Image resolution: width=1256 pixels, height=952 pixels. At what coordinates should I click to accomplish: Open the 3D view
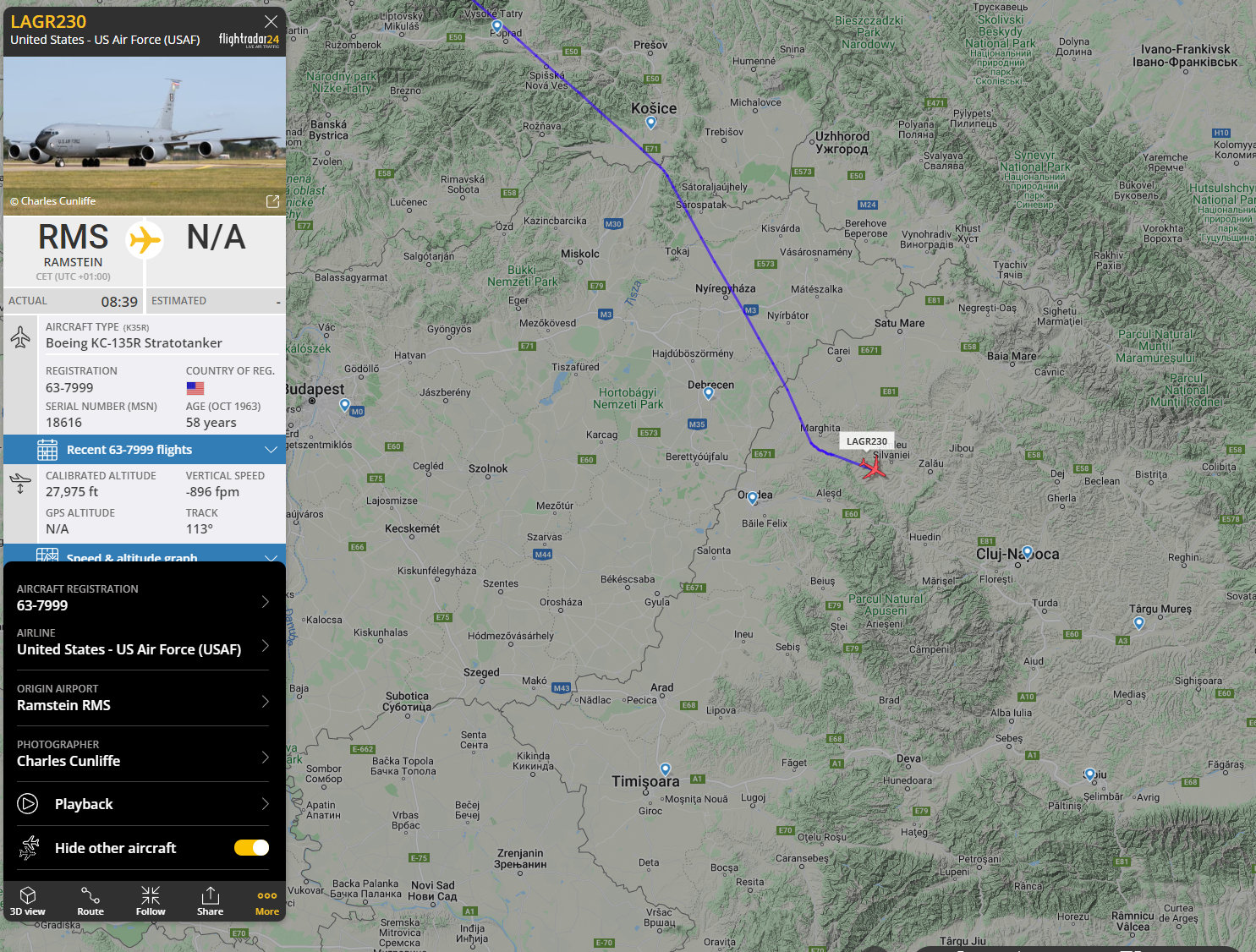coord(28,900)
